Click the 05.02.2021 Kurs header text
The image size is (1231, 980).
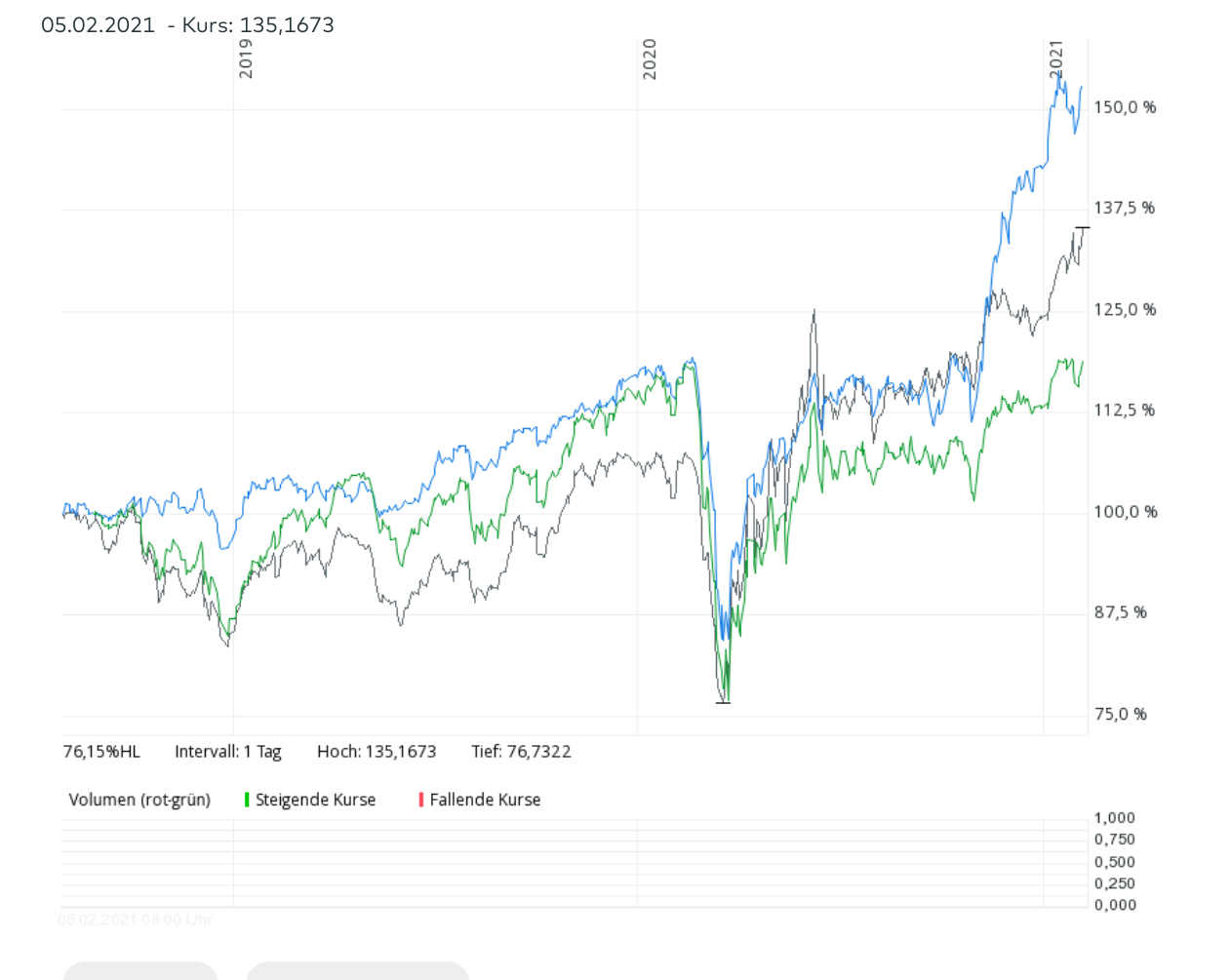click(x=187, y=25)
